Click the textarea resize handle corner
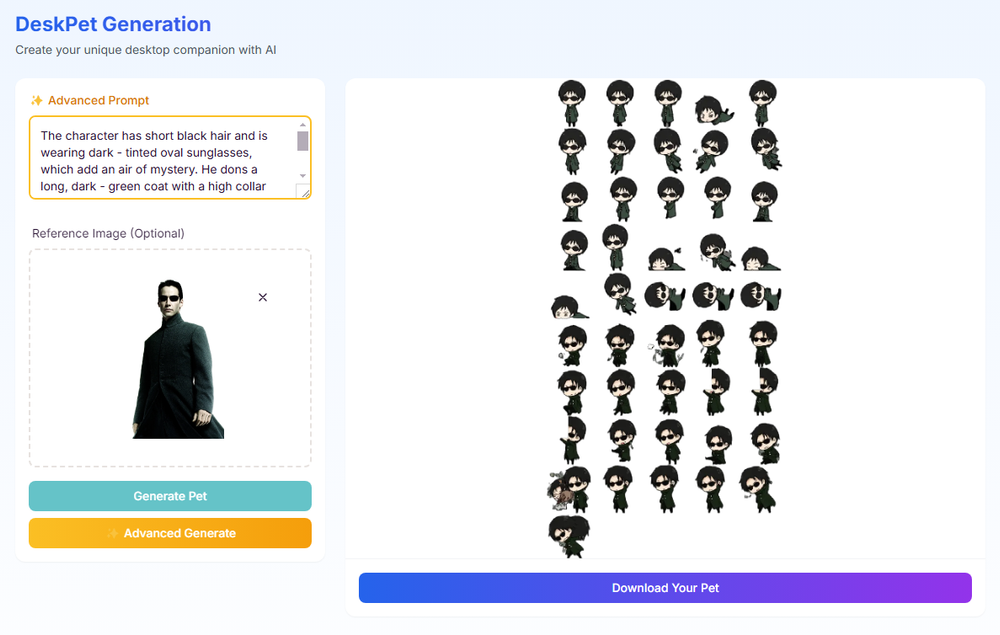The height and width of the screenshot is (635, 1000). (304, 192)
